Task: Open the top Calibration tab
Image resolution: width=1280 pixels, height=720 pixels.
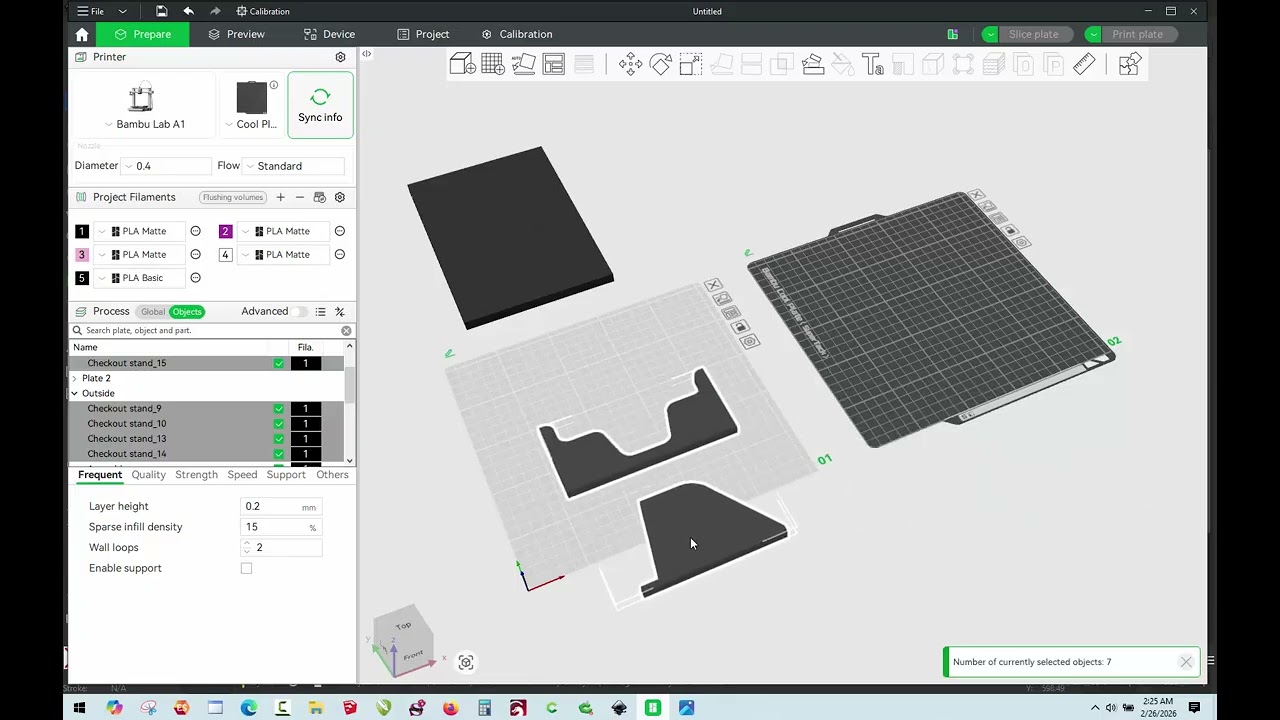Action: point(517,34)
